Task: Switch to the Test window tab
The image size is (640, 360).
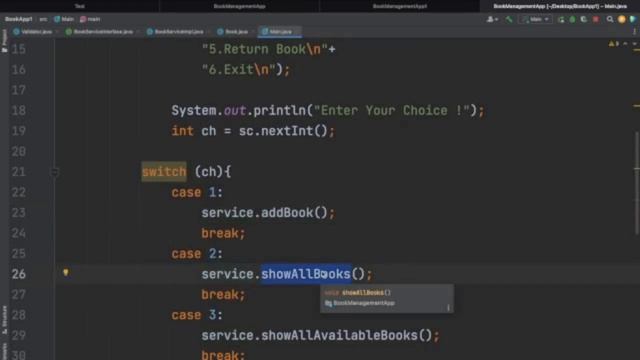Action: point(80,6)
